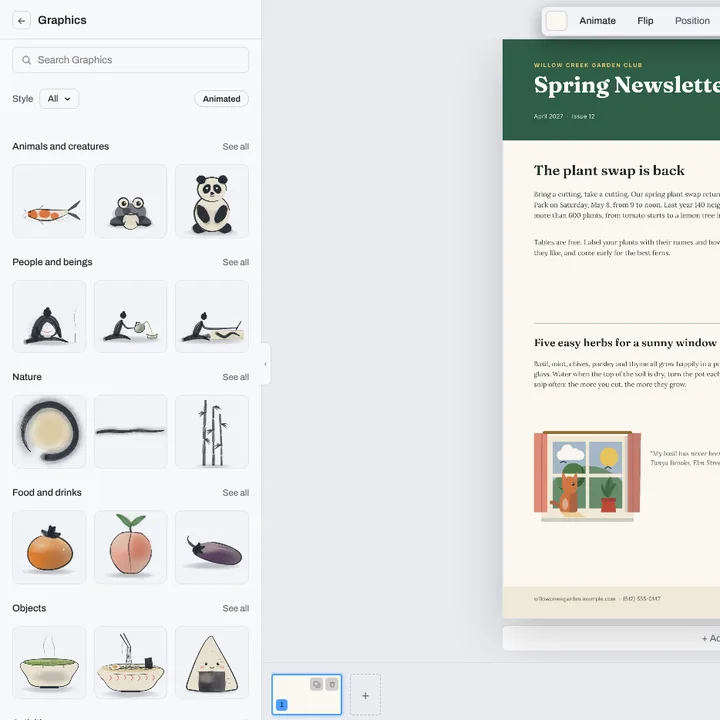
Task: Open the Flip menu
Action: tap(645, 21)
